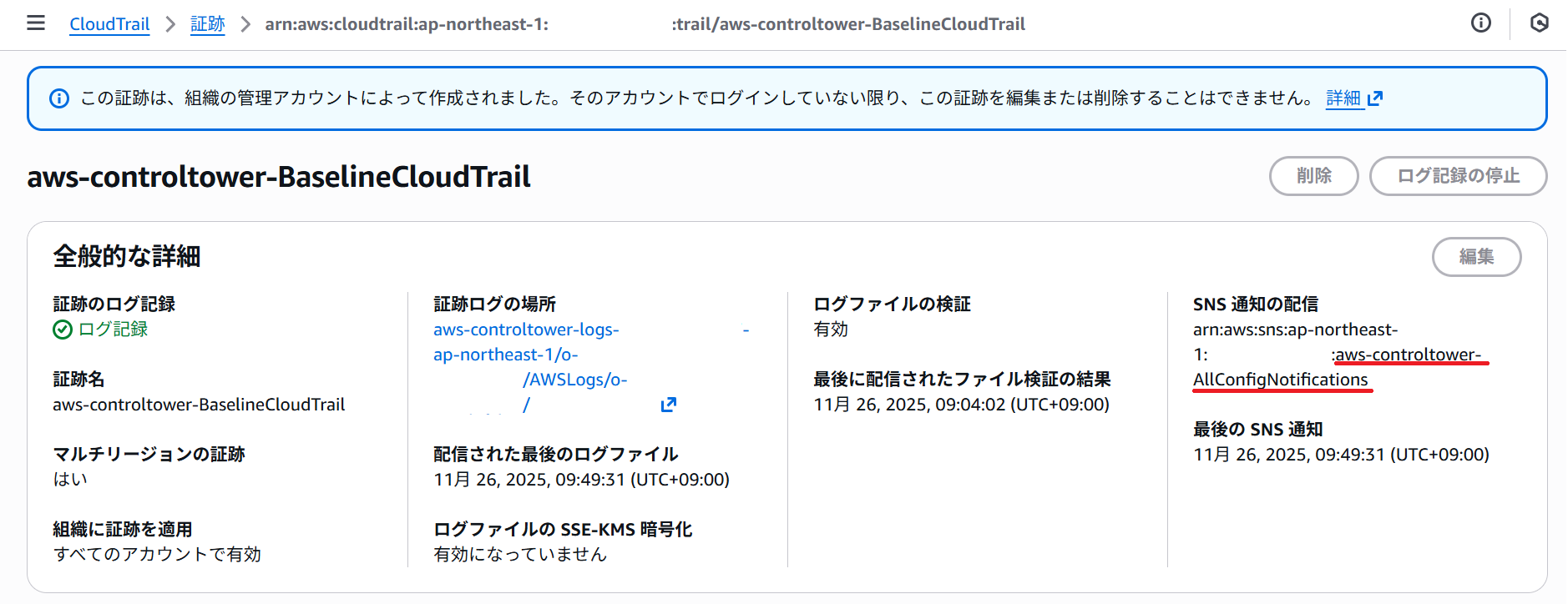Viewport: 1568px width, 604px height.
Task: Click the SNS topic aws-controltower-AllConfigNotifications text
Action: (x=1340, y=367)
